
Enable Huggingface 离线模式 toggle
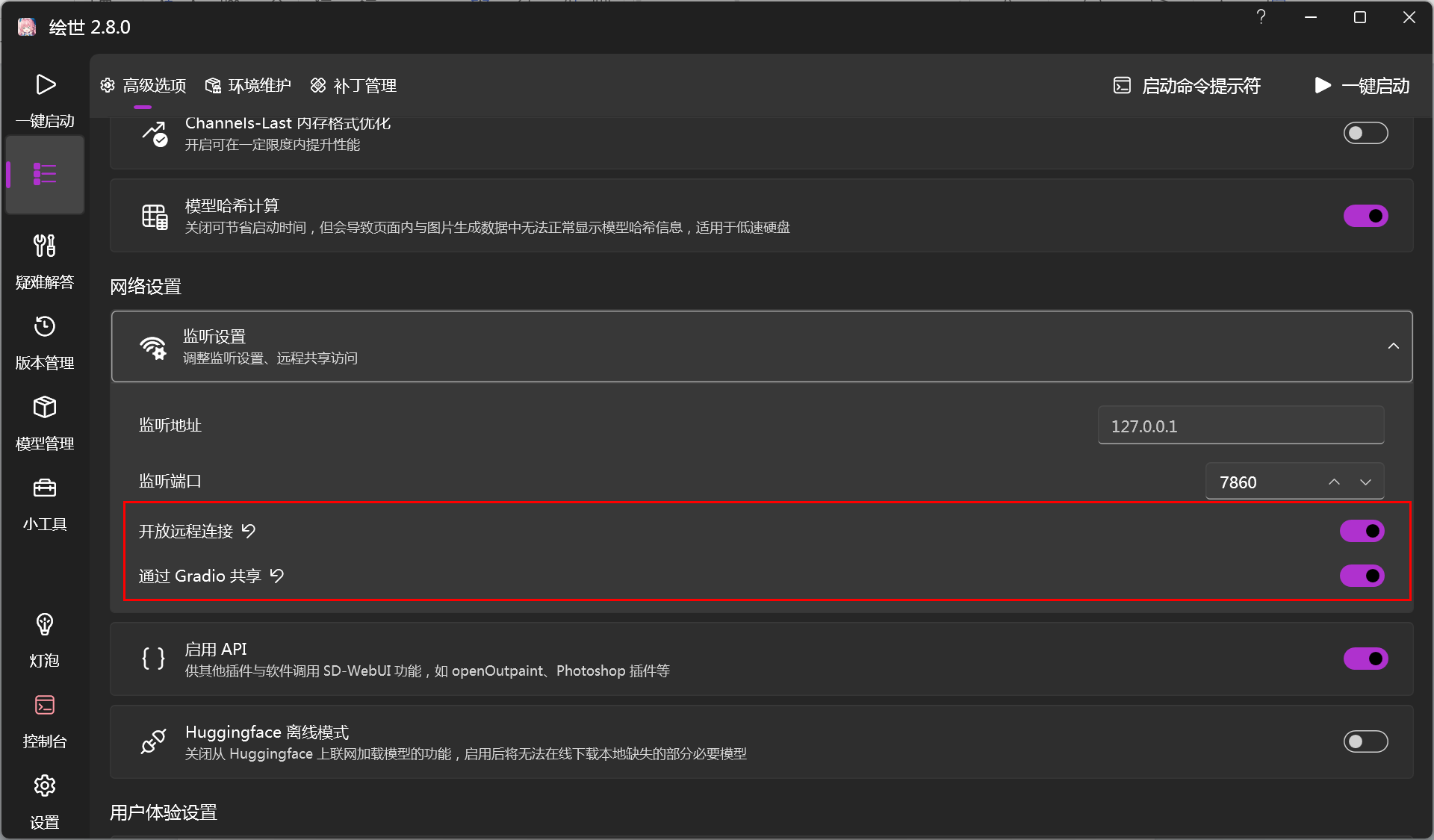pyautogui.click(x=1365, y=741)
